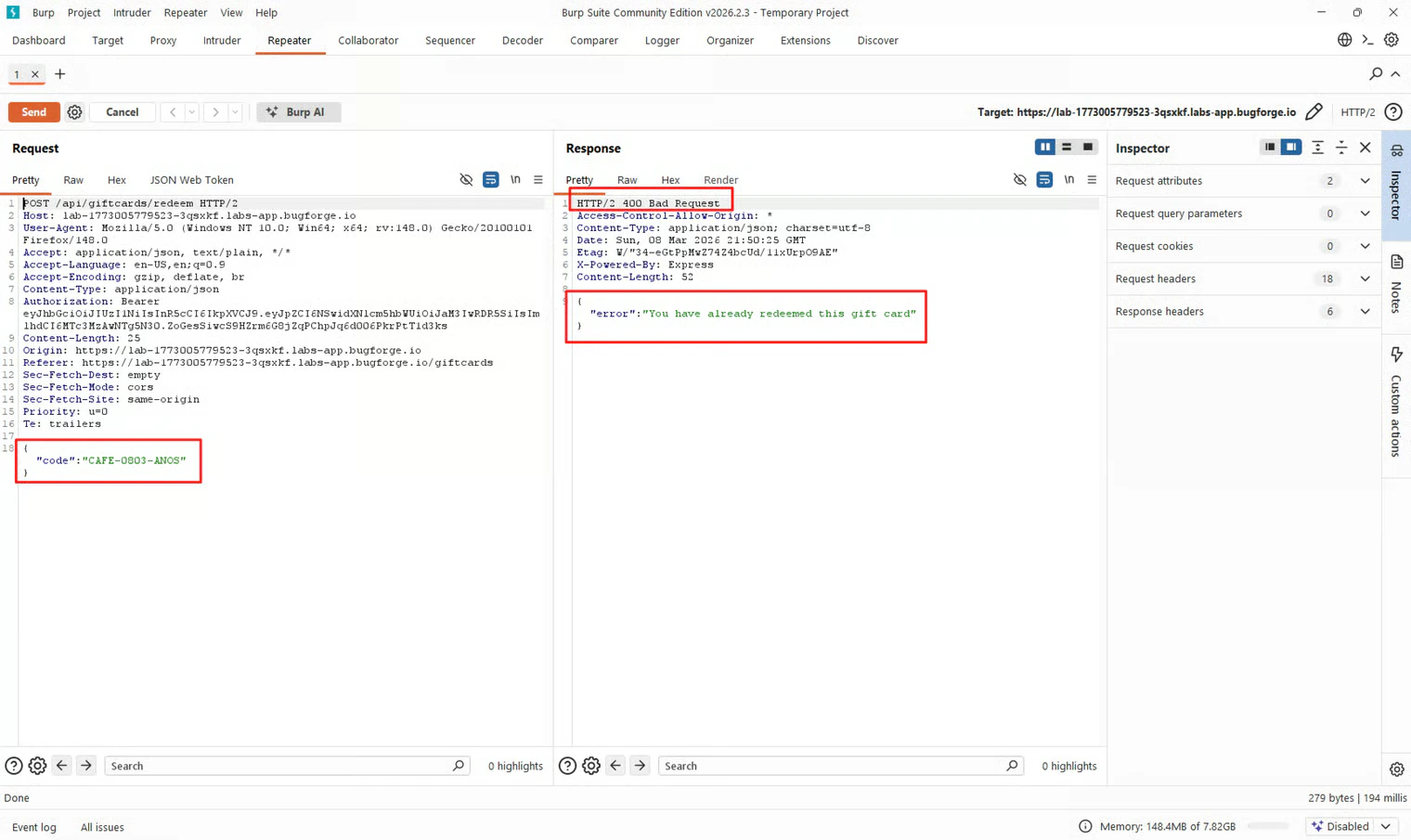Select the Inspector right layout icon
The width and height of the screenshot is (1411, 840).
[1291, 147]
